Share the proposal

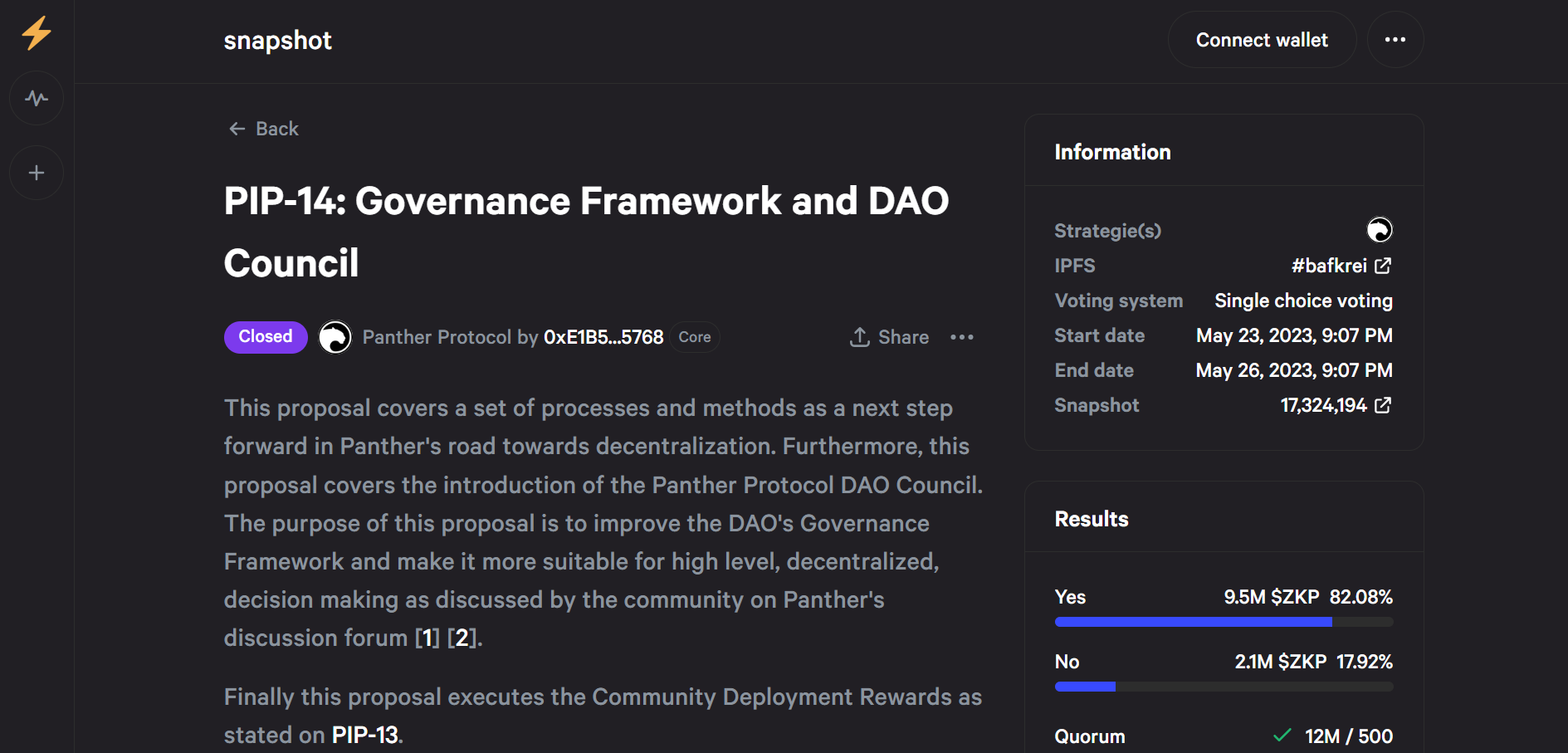coord(889,337)
